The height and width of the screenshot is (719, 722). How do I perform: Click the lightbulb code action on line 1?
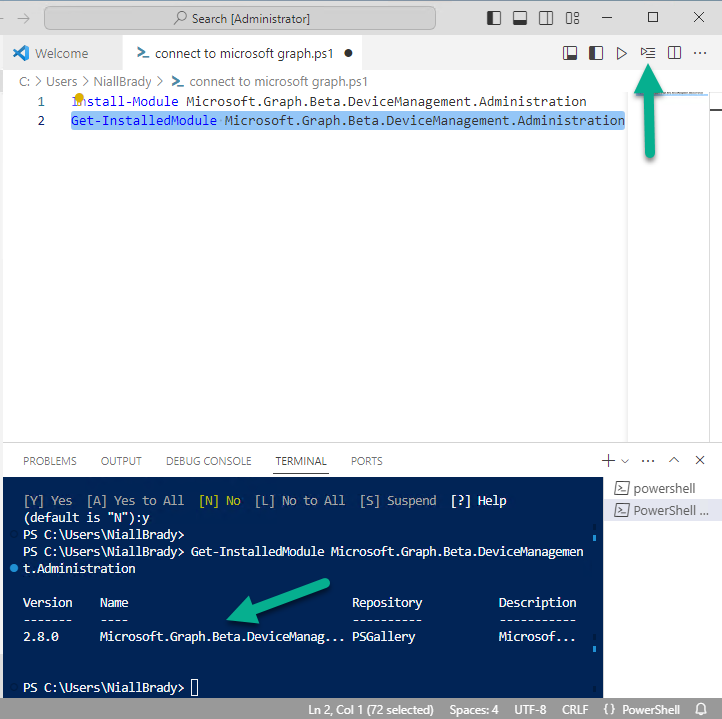click(79, 98)
